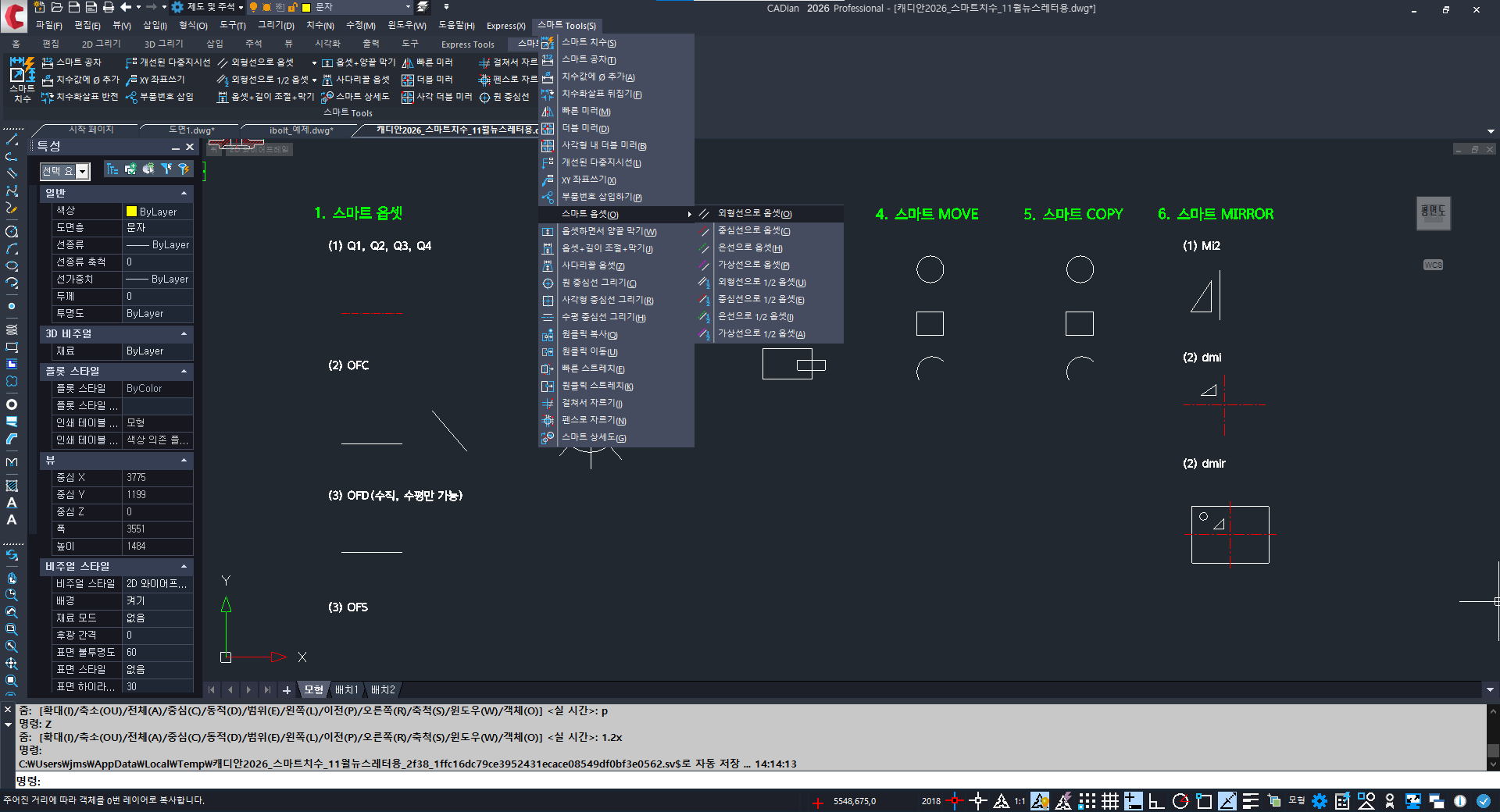This screenshot has width=1500, height=812.
Task: Select the line draw tool in left toolbar
Action: point(12,140)
